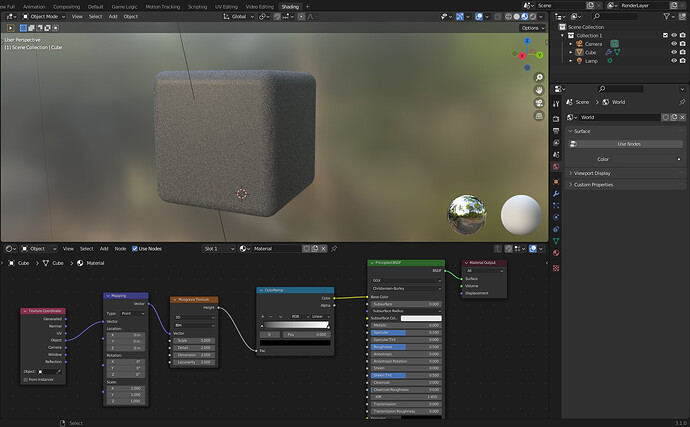Image resolution: width=690 pixels, height=427 pixels.
Task: Select material preview shading icon
Action: [525, 17]
